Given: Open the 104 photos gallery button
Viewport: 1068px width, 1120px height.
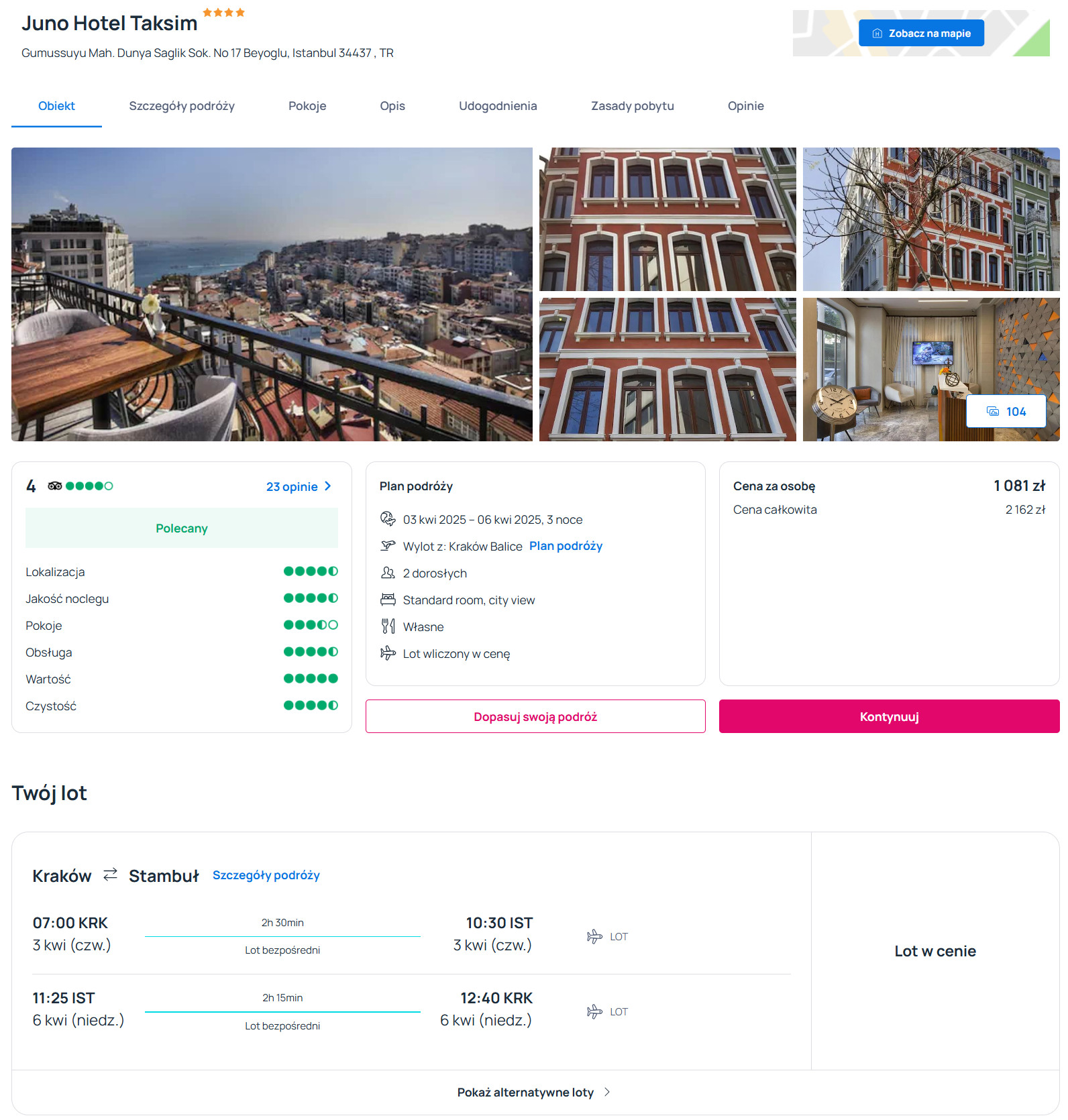Looking at the screenshot, I should (1006, 412).
